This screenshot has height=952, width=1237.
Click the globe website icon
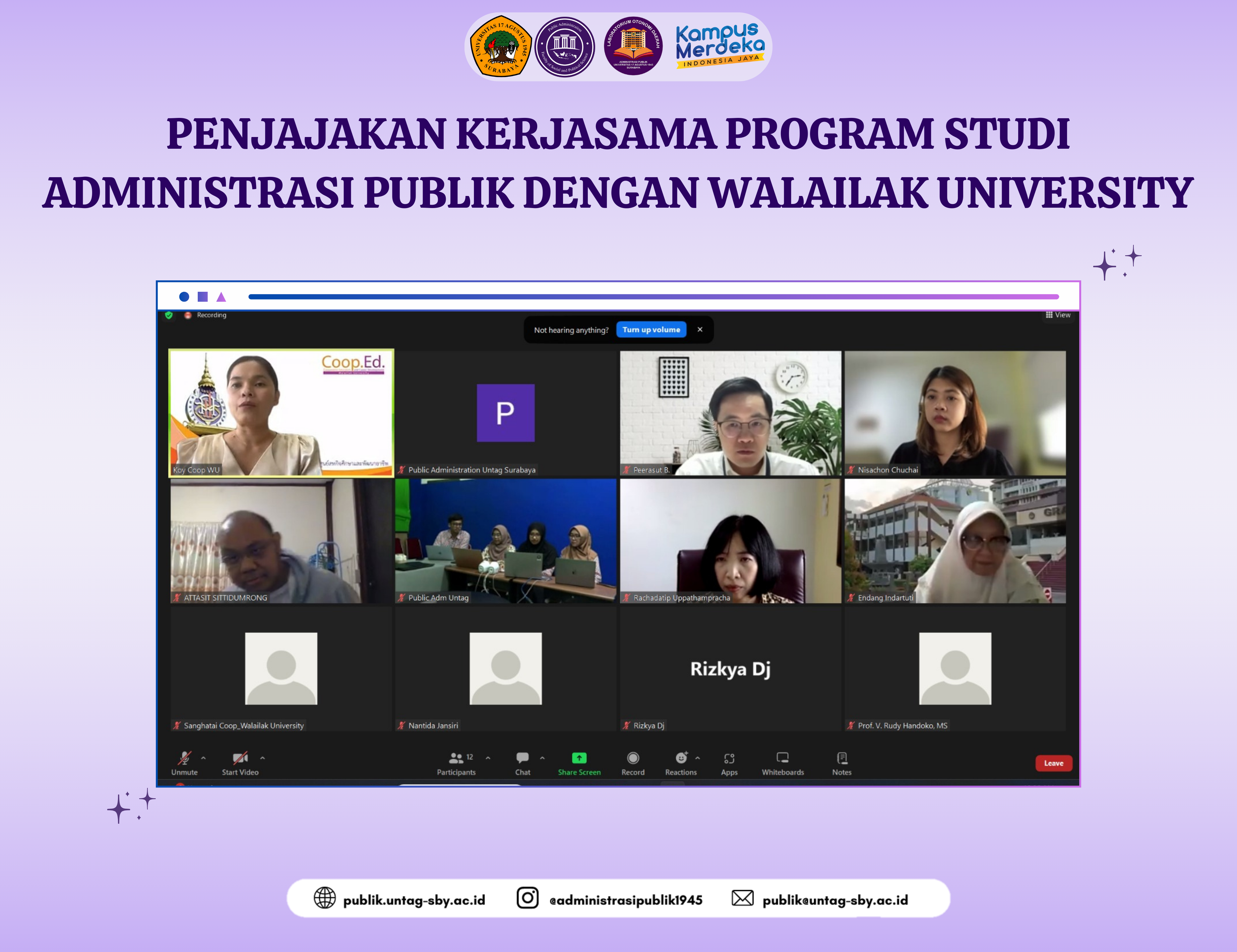click(x=324, y=898)
